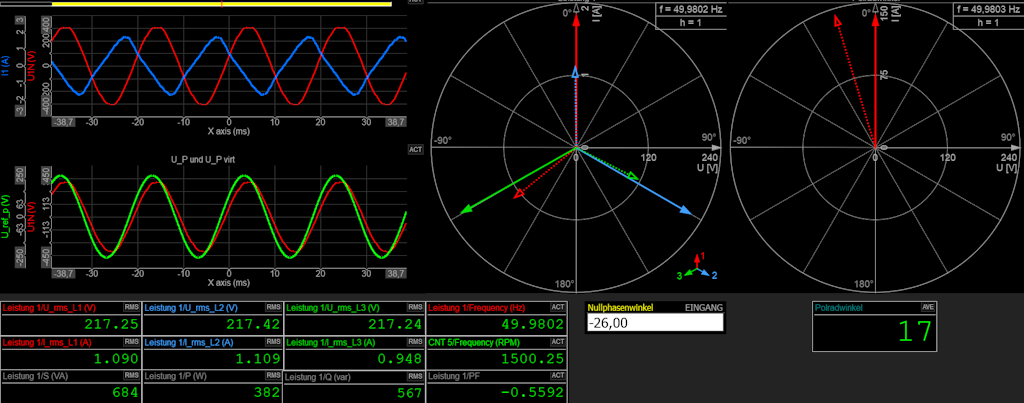Select the I_rms_L3 value 0.948
Viewport: 1024px width, 403px height.
click(400, 359)
